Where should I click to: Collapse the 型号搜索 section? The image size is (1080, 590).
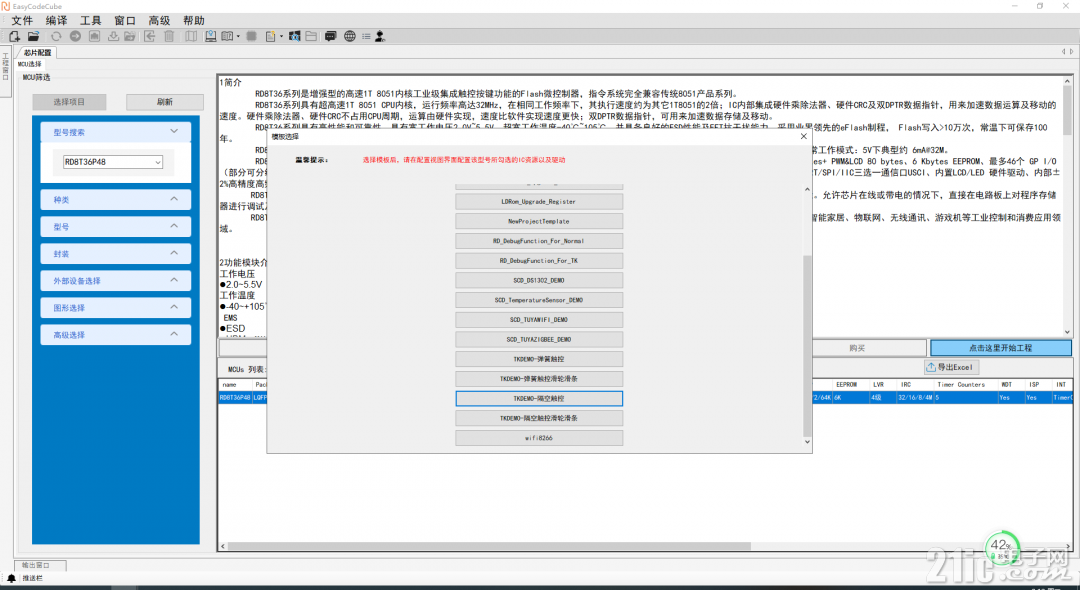tap(174, 131)
